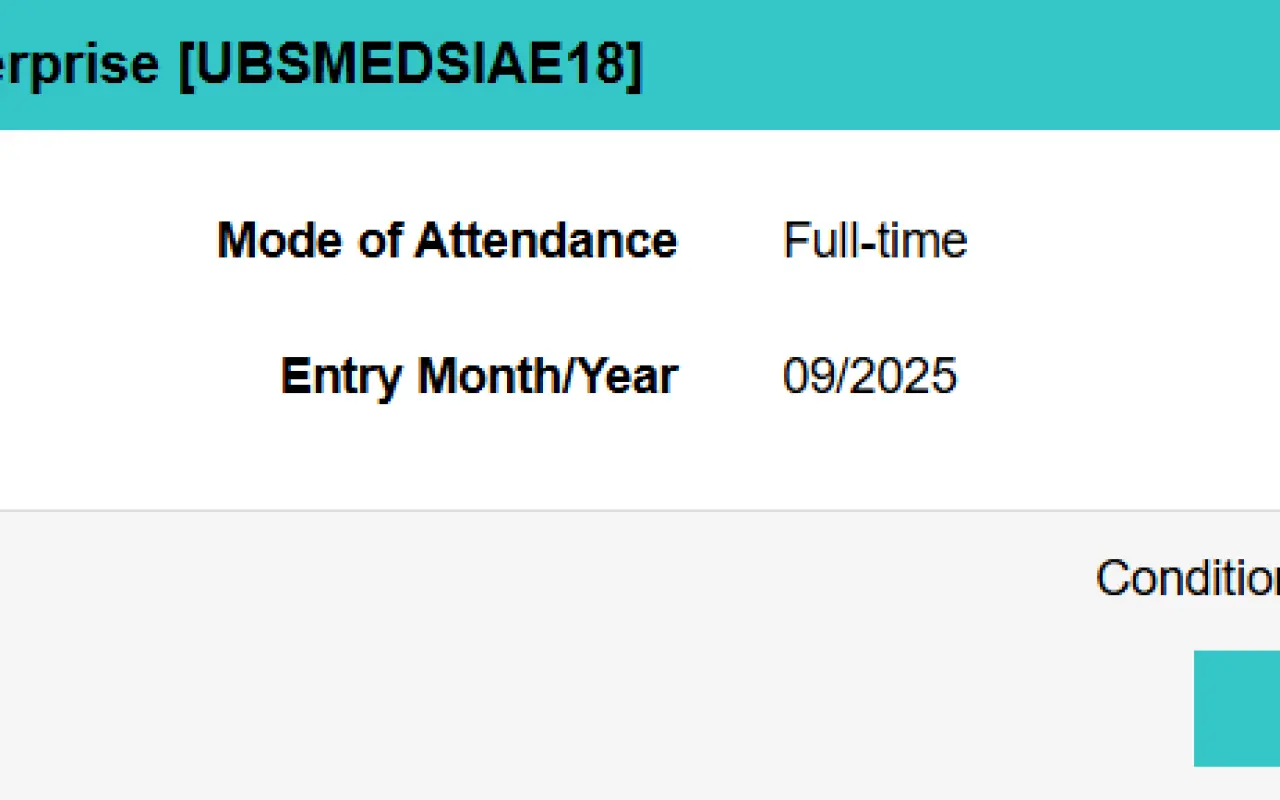This screenshot has height=800, width=1280.
Task: Click the course code UBSMEDSIAE18 in the header
Action: pyautogui.click(x=411, y=65)
